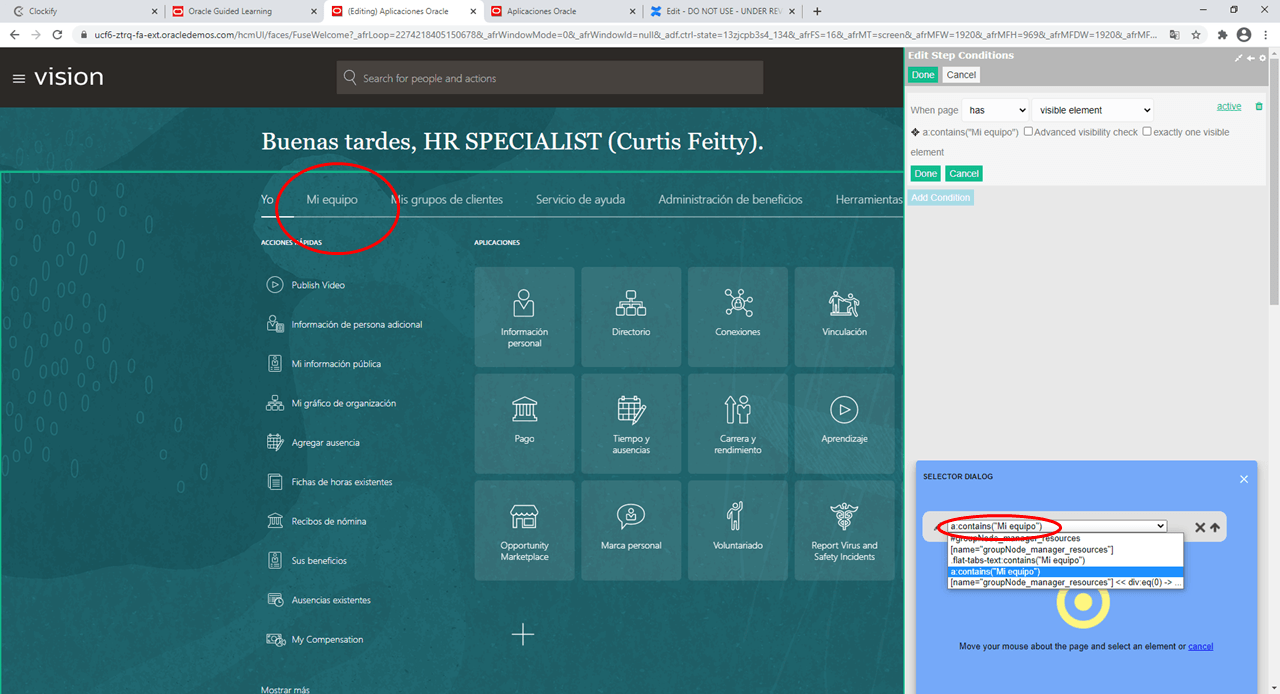
Task: Choose highlighted a:contains("Mi equipo") list option
Action: 1065,571
